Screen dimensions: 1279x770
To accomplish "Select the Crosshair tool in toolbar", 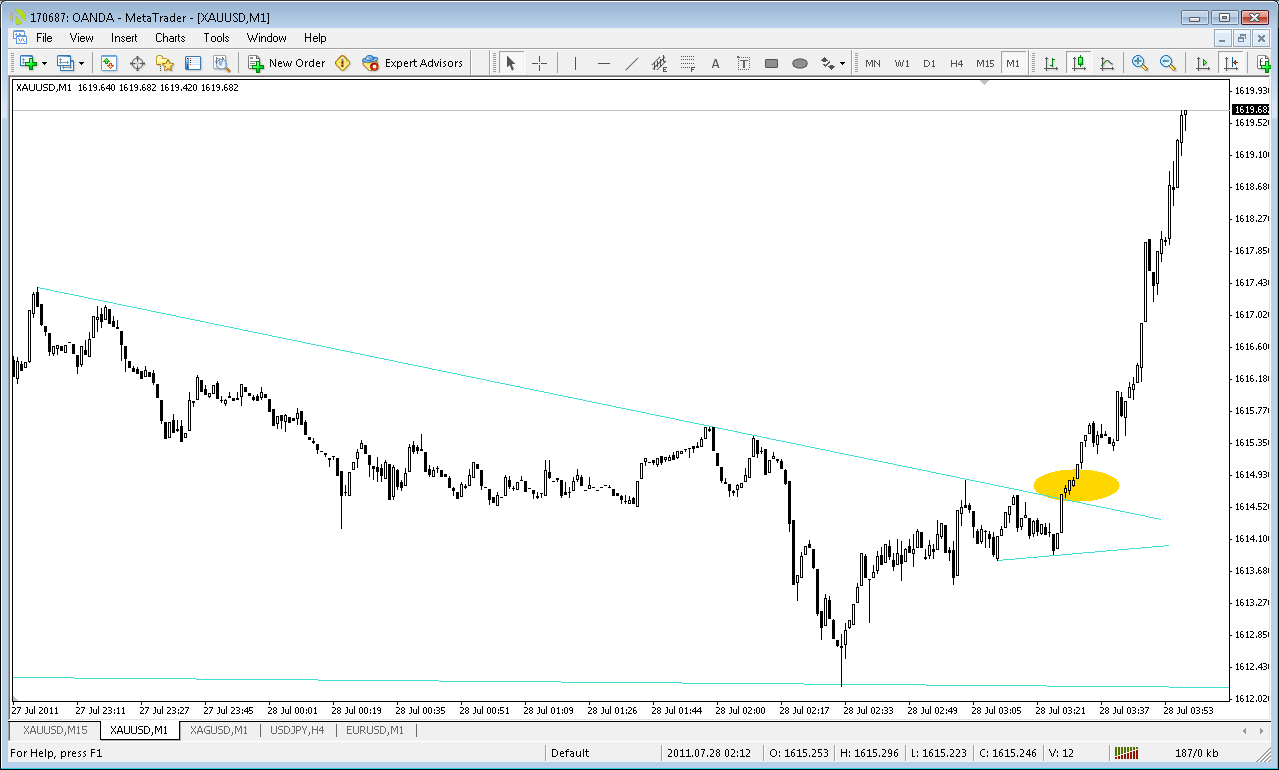I will [539, 63].
